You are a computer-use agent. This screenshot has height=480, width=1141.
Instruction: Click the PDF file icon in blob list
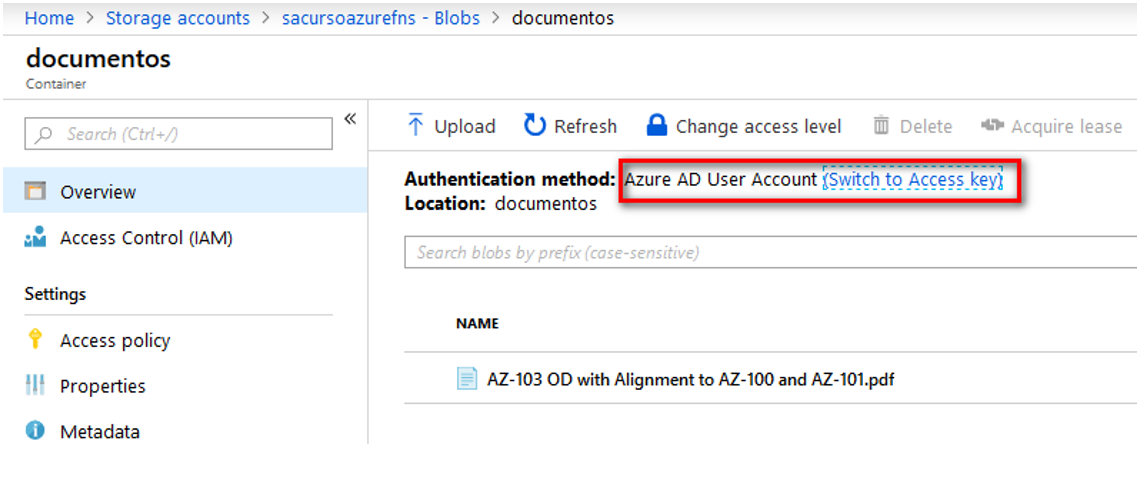point(466,378)
